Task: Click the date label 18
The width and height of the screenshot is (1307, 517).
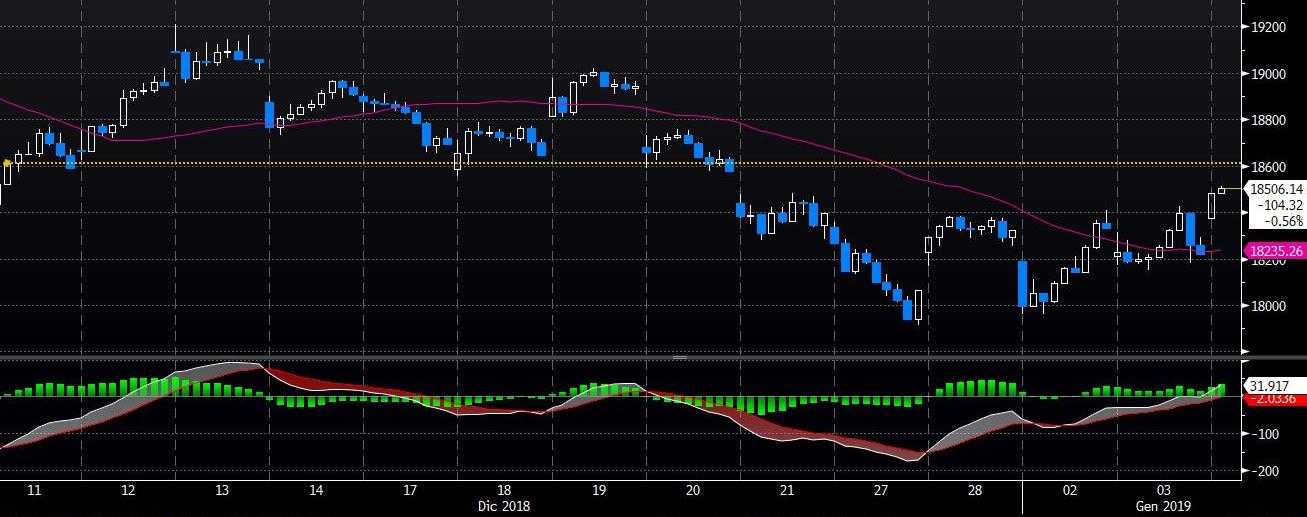Action: pyautogui.click(x=504, y=491)
